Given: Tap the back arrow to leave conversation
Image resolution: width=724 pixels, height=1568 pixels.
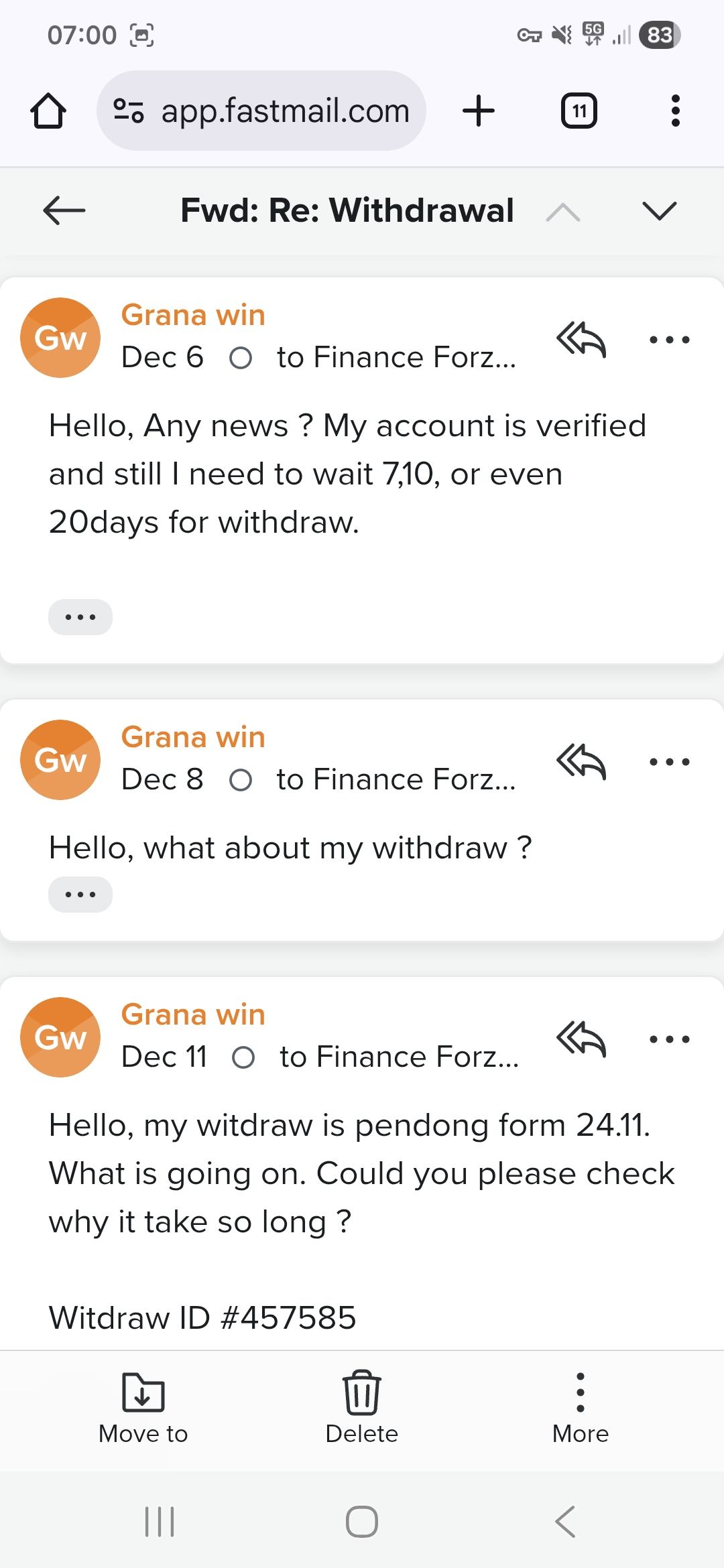Looking at the screenshot, I should [x=64, y=210].
